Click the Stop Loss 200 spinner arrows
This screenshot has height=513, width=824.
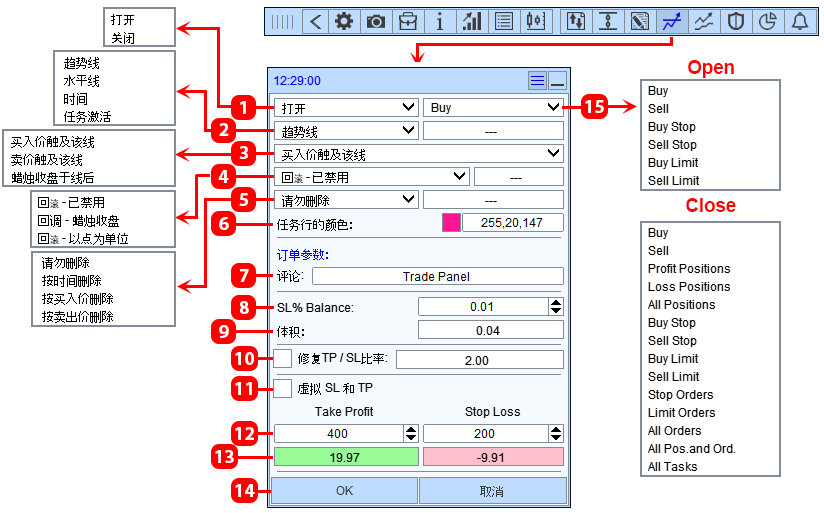click(x=556, y=434)
